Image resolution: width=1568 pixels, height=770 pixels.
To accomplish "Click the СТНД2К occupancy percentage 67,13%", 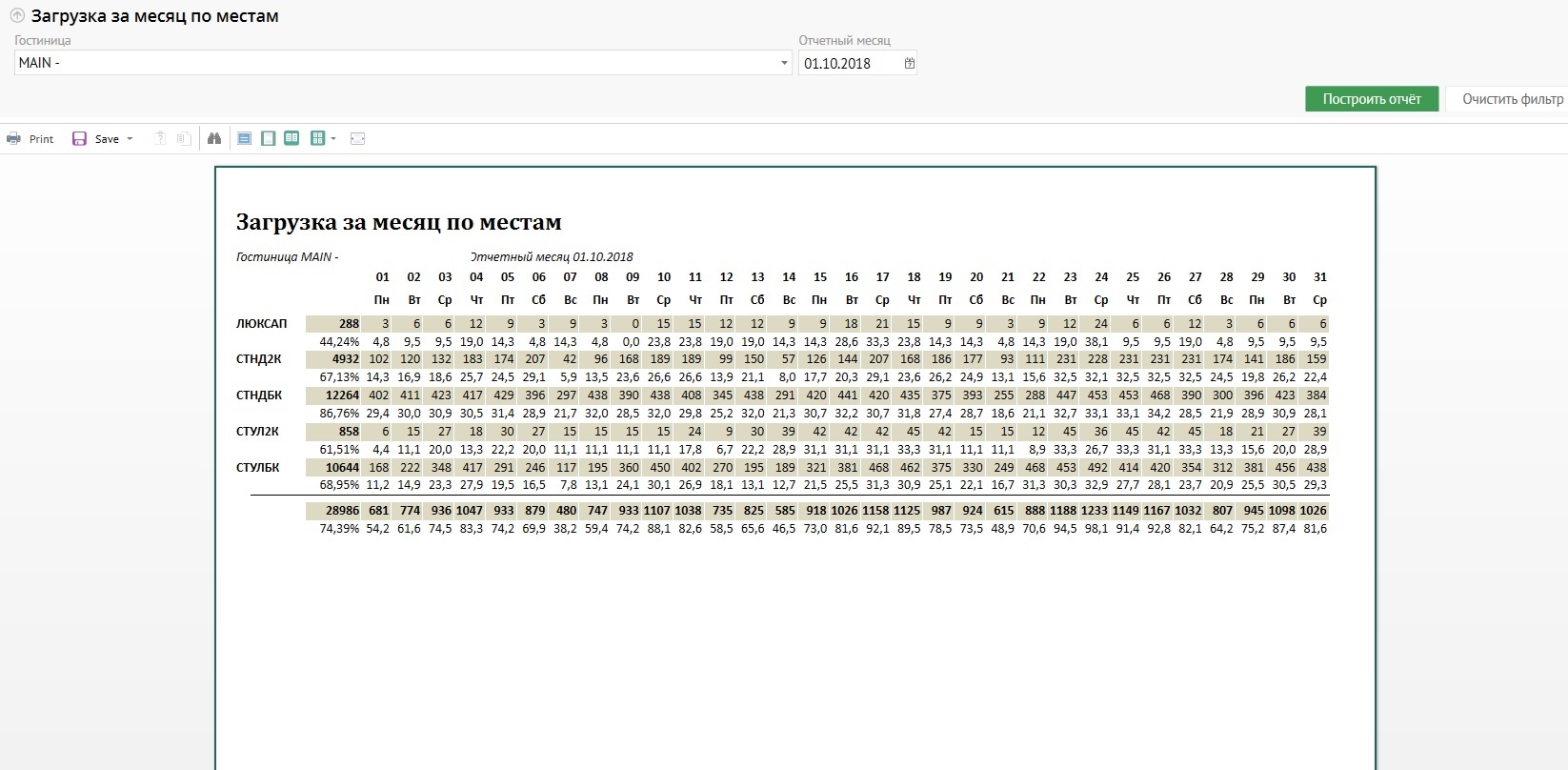I will (339, 377).
